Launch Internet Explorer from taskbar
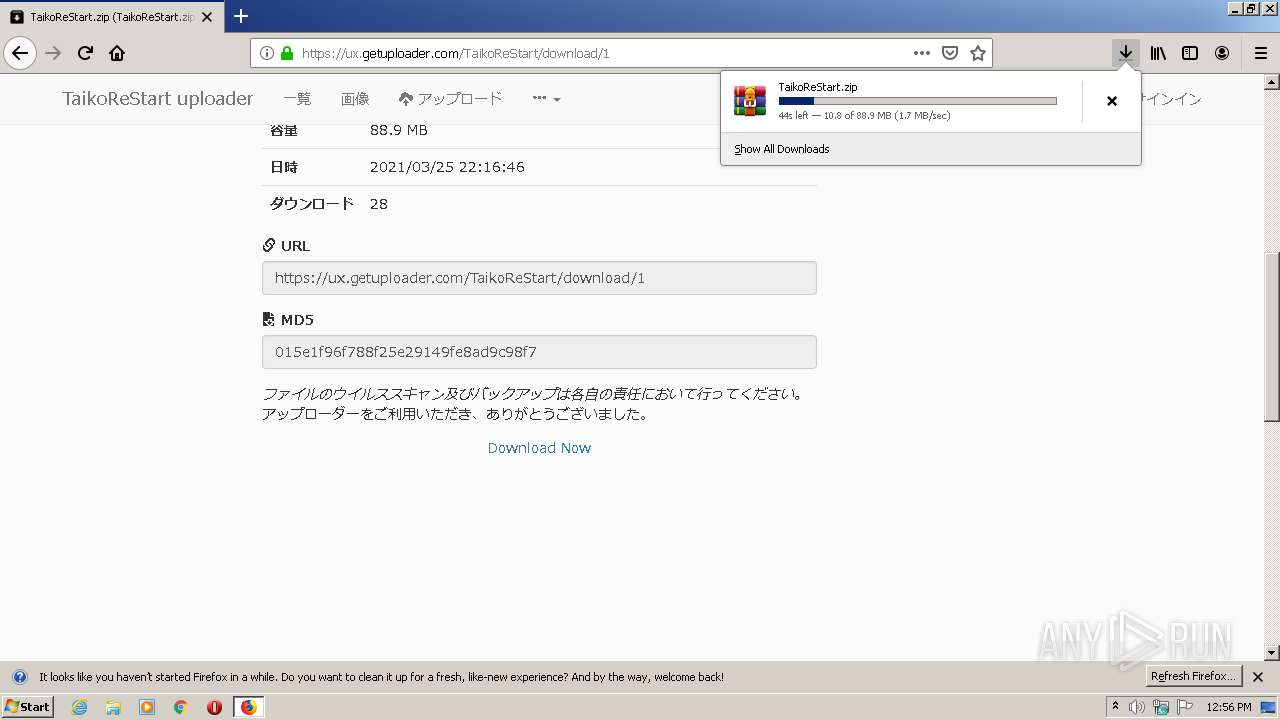 coord(79,707)
